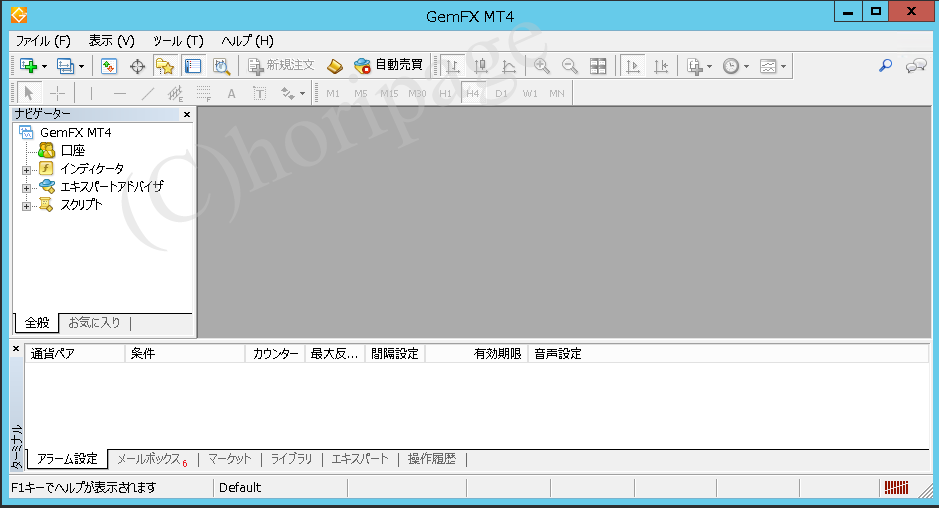Select the bar chart icon

click(453, 66)
